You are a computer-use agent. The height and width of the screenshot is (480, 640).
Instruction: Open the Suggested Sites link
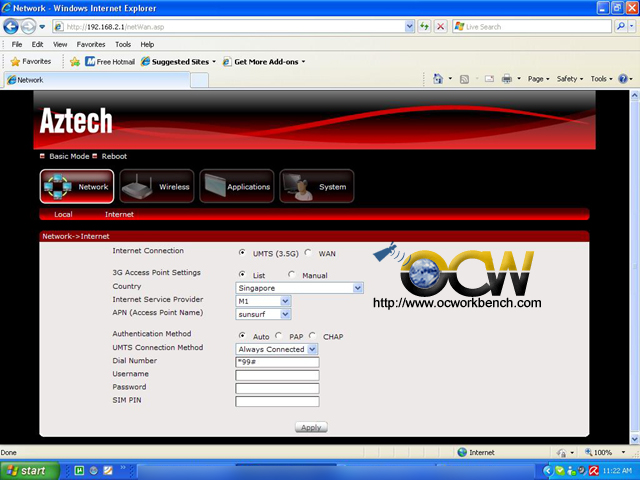coord(178,62)
